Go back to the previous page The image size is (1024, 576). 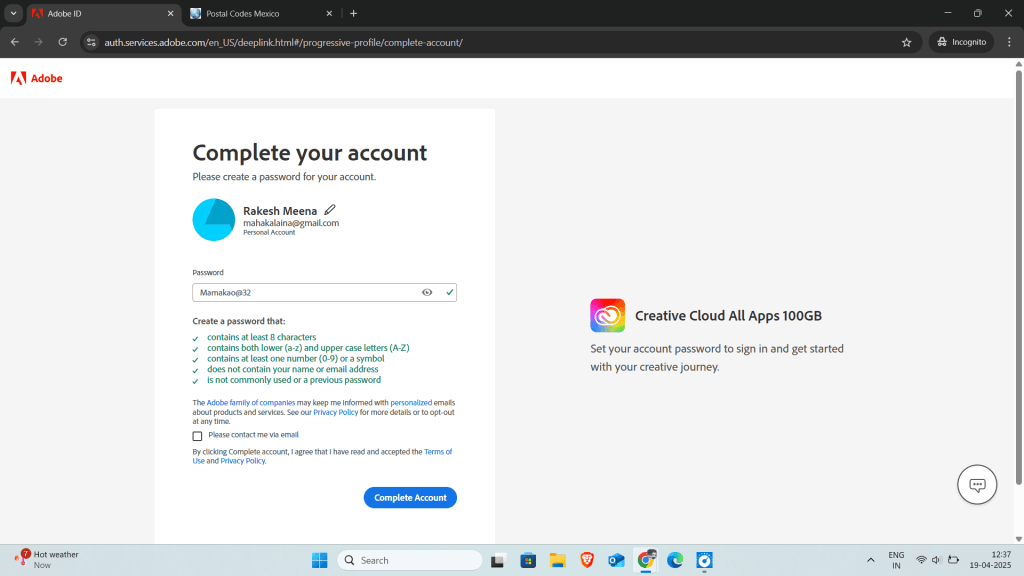pyautogui.click(x=14, y=42)
